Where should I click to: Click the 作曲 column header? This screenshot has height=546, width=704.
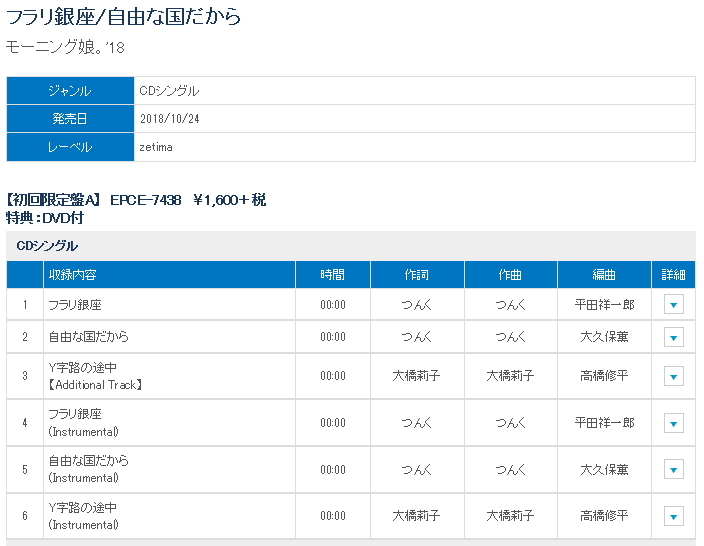510,274
